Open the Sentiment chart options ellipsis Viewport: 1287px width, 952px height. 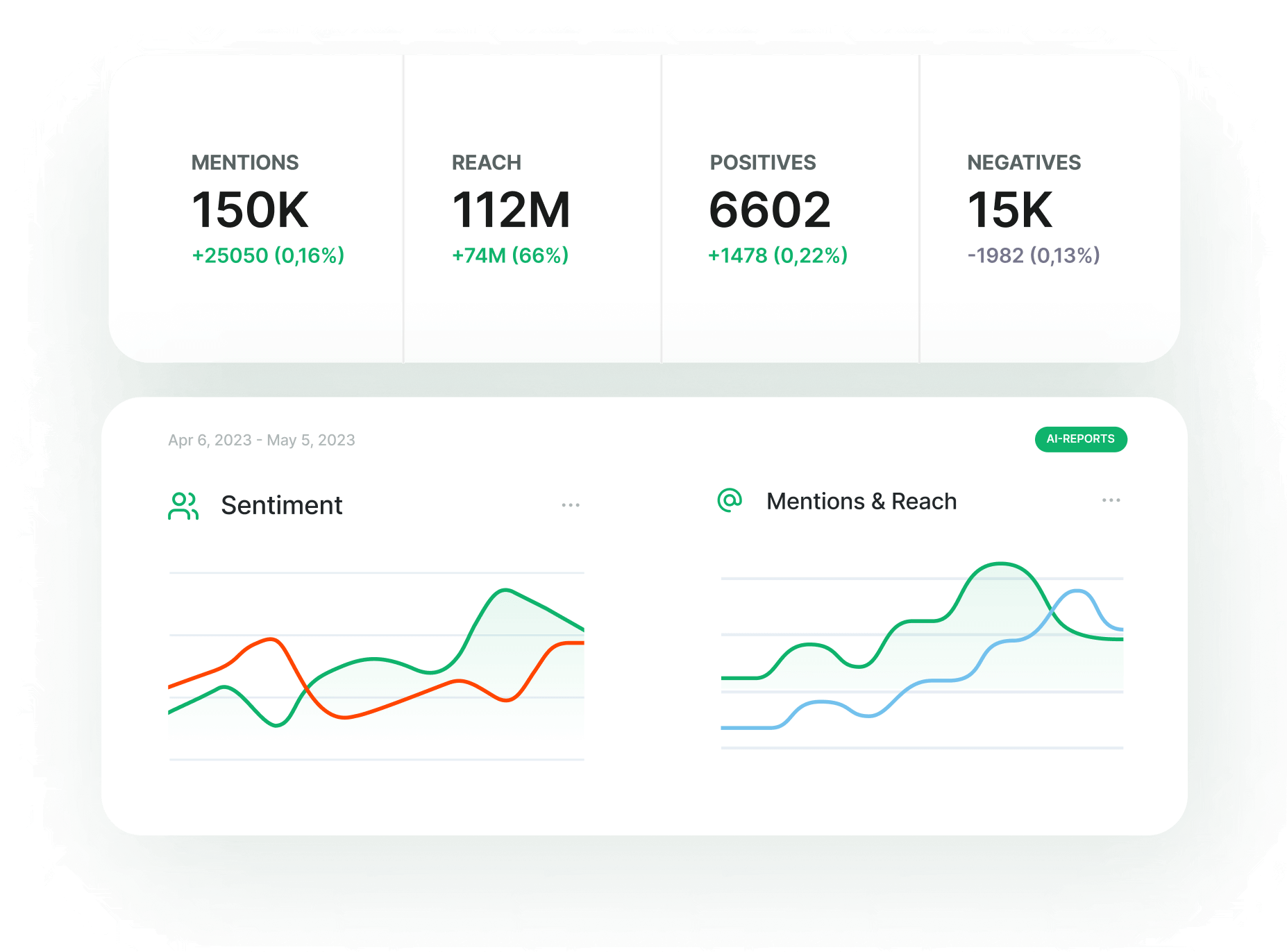[571, 504]
